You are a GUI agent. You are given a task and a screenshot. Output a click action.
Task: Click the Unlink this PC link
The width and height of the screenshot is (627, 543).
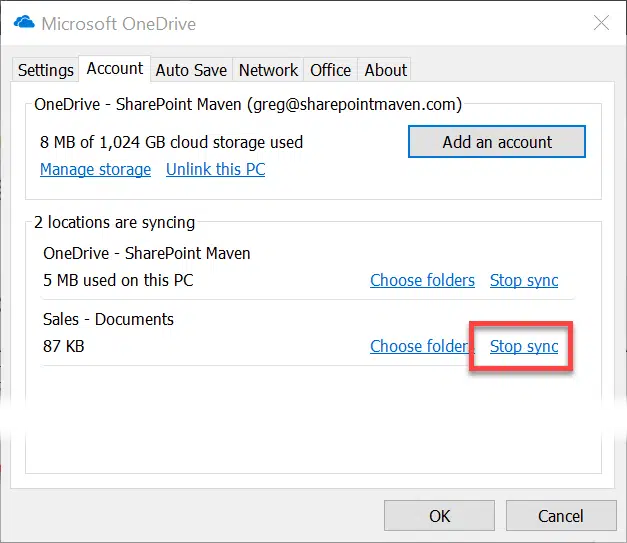216,169
